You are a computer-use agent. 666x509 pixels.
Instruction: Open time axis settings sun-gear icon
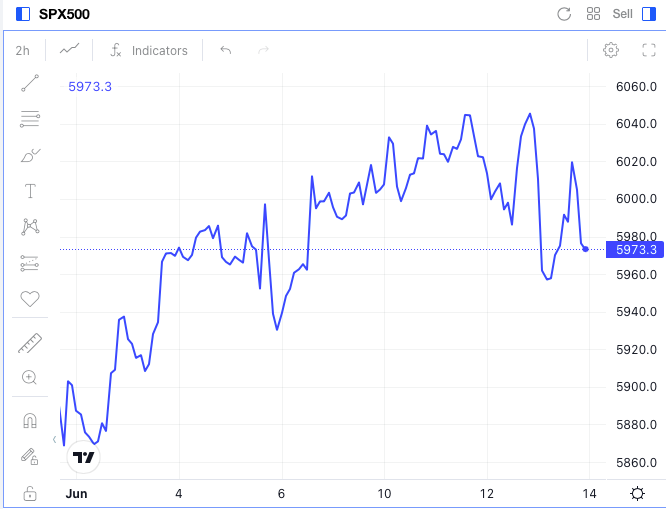[637, 494]
